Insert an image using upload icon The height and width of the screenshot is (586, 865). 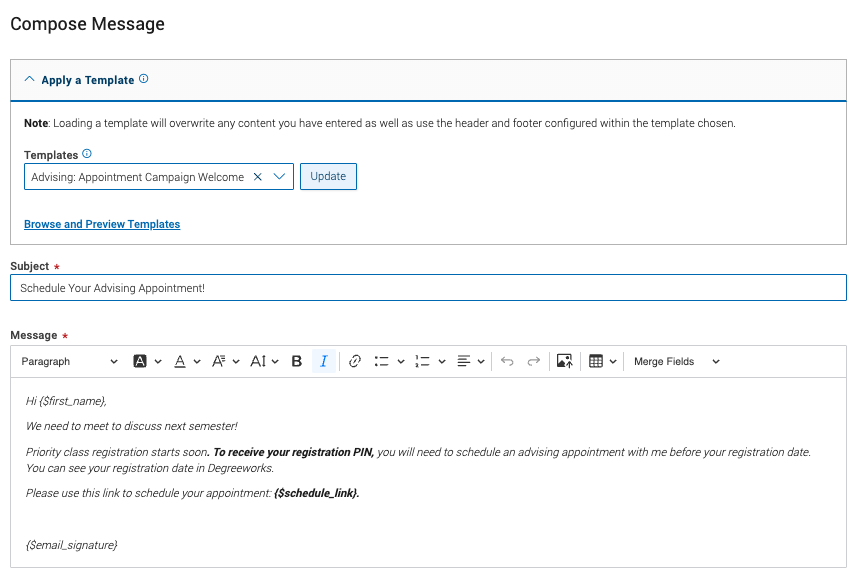tap(564, 361)
